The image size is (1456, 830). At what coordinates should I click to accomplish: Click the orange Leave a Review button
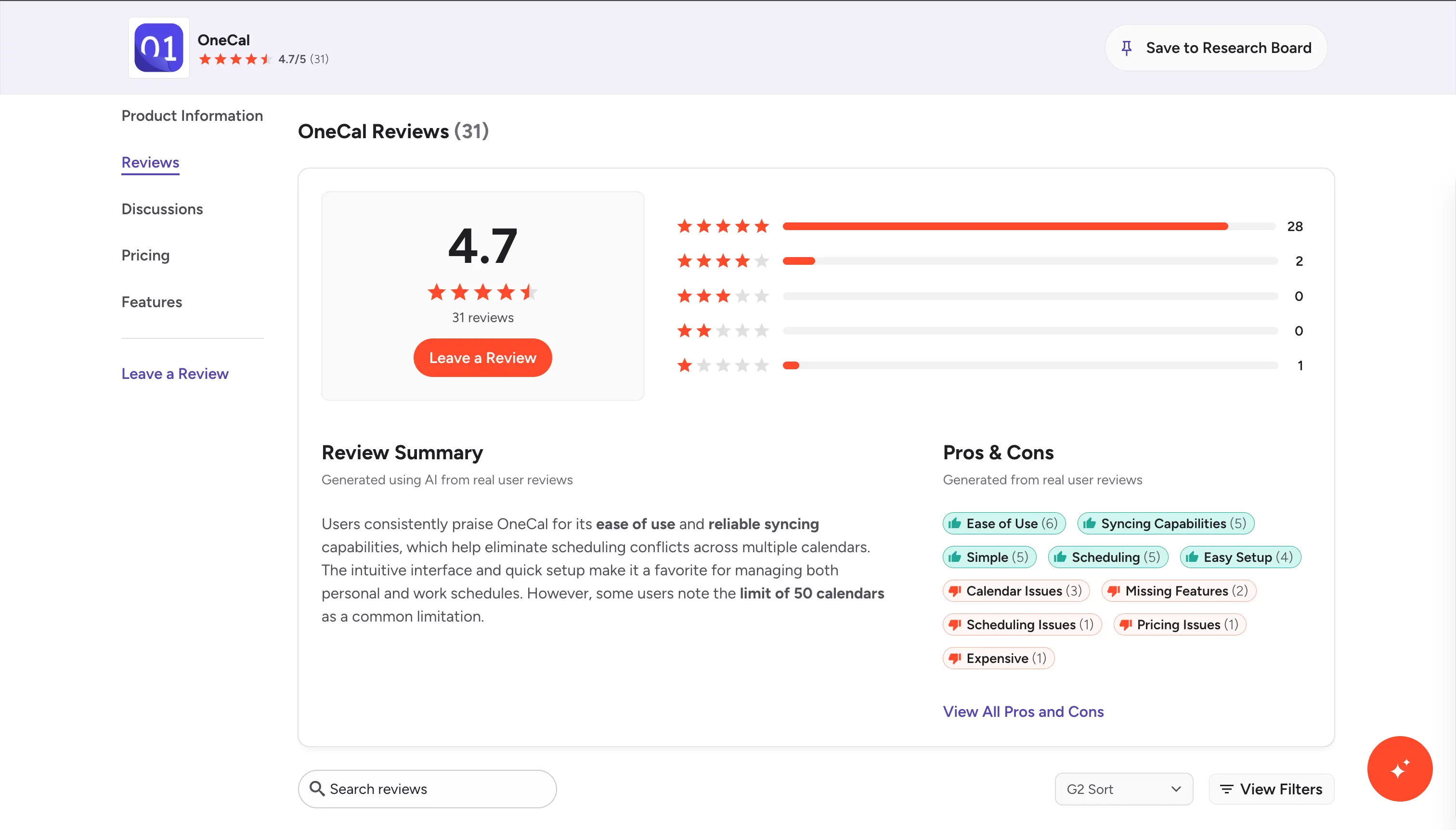point(482,358)
